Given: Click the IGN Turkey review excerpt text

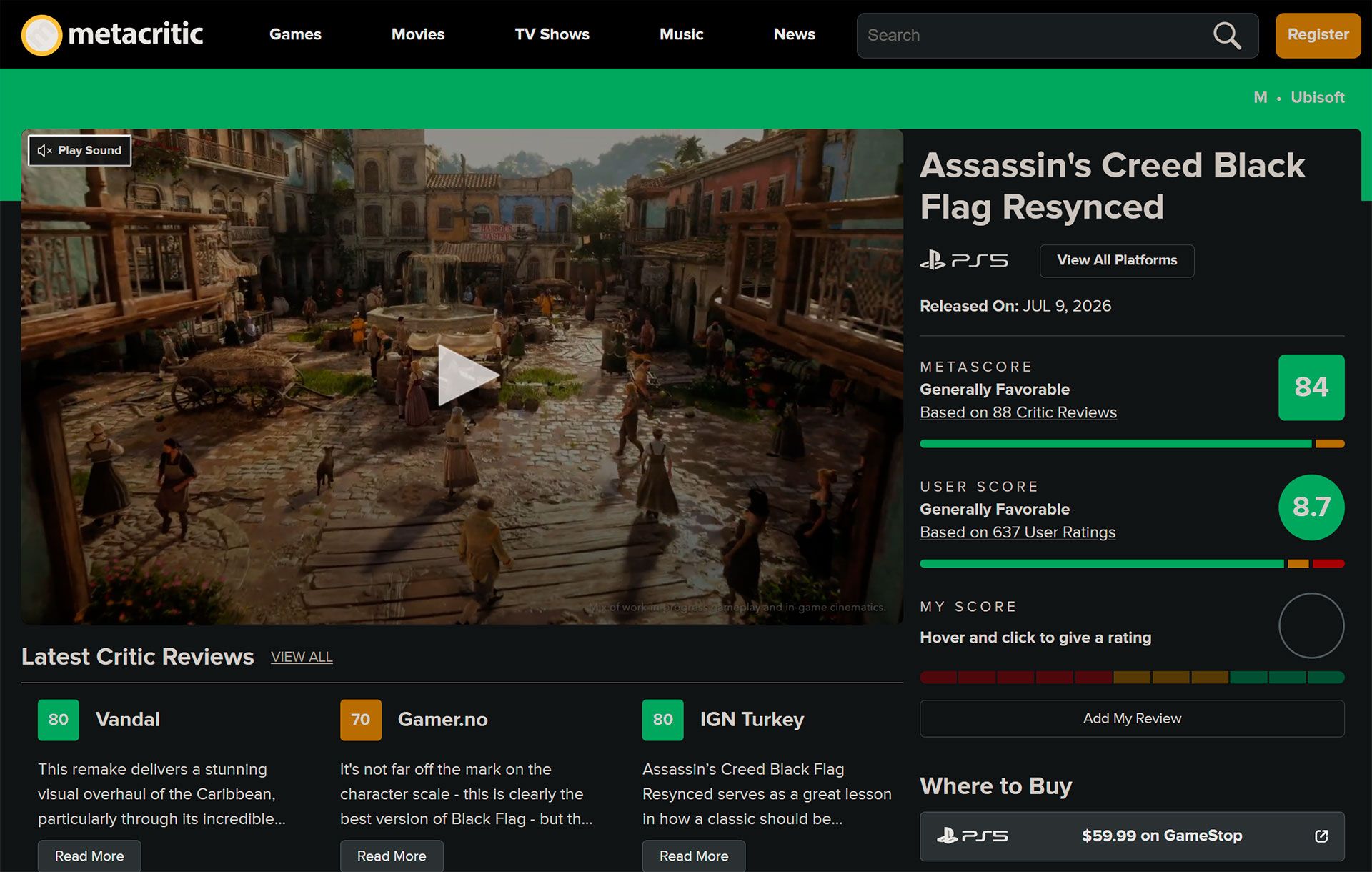Looking at the screenshot, I should (767, 794).
